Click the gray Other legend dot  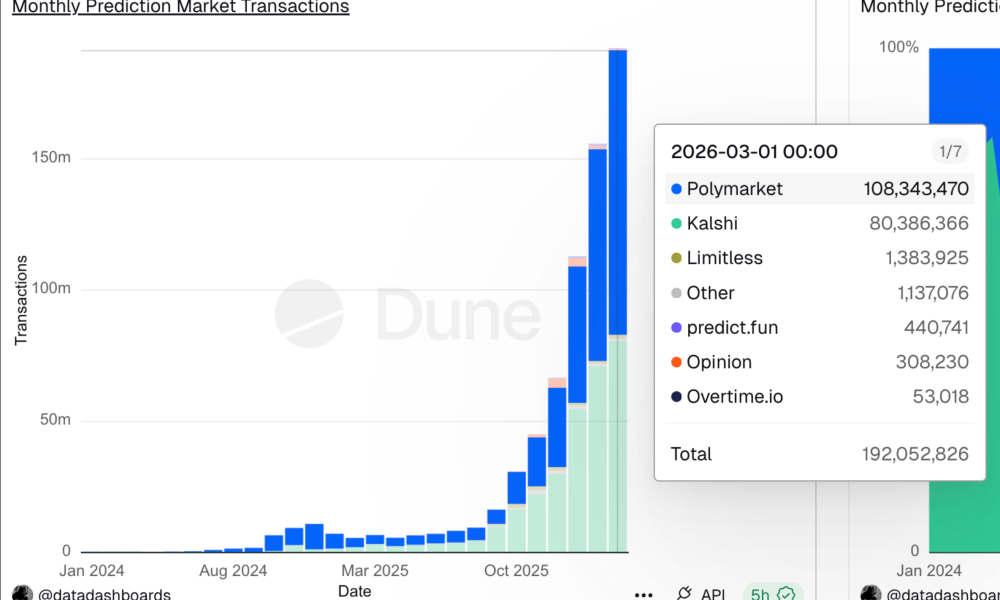[x=674, y=293]
